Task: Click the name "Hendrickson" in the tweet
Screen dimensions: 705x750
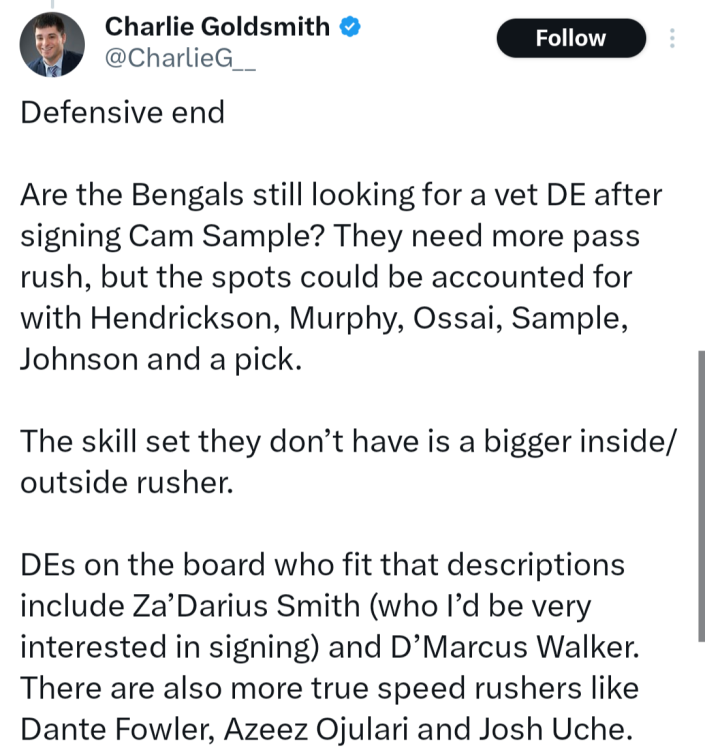Action: point(180,318)
